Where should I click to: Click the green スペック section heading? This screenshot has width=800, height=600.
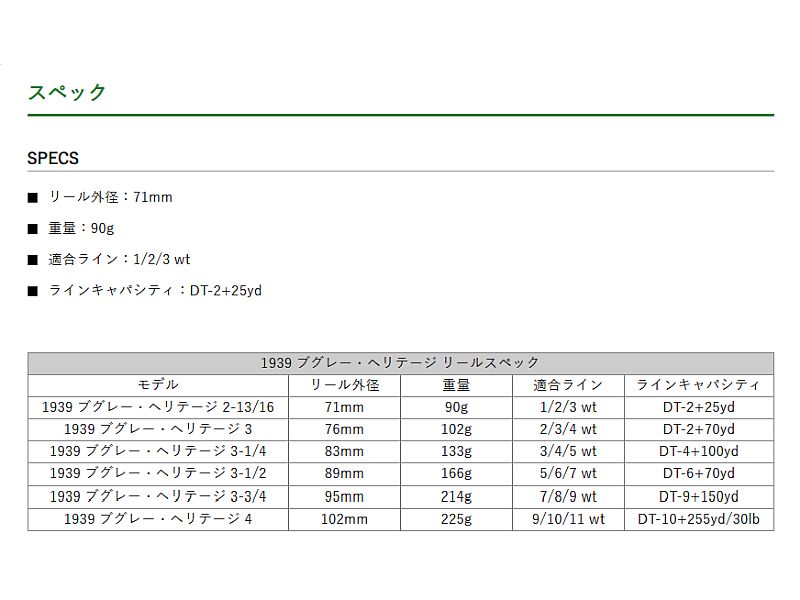tap(67, 92)
